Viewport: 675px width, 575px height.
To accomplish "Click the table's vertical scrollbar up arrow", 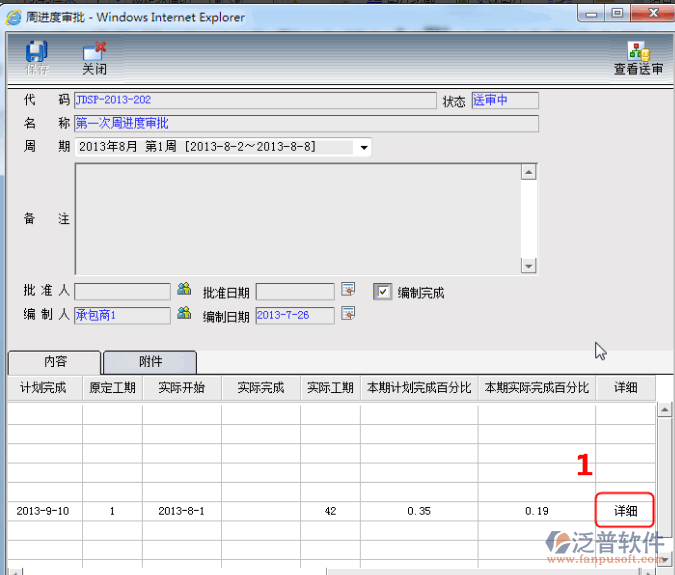I will click(x=663, y=409).
